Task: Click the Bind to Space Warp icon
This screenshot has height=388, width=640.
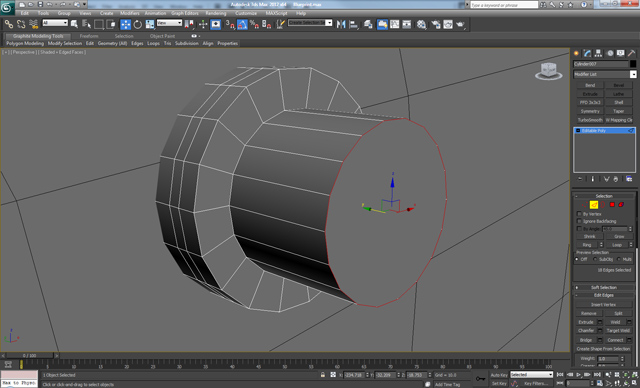Action: point(33,24)
